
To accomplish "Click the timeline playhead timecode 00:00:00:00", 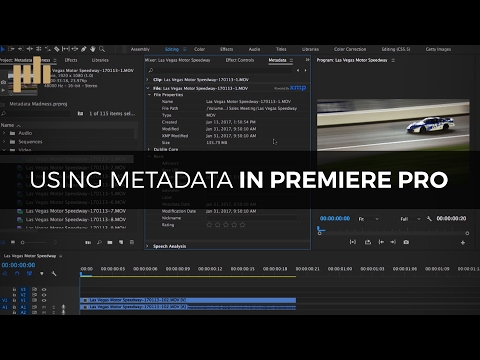I will (18, 265).
